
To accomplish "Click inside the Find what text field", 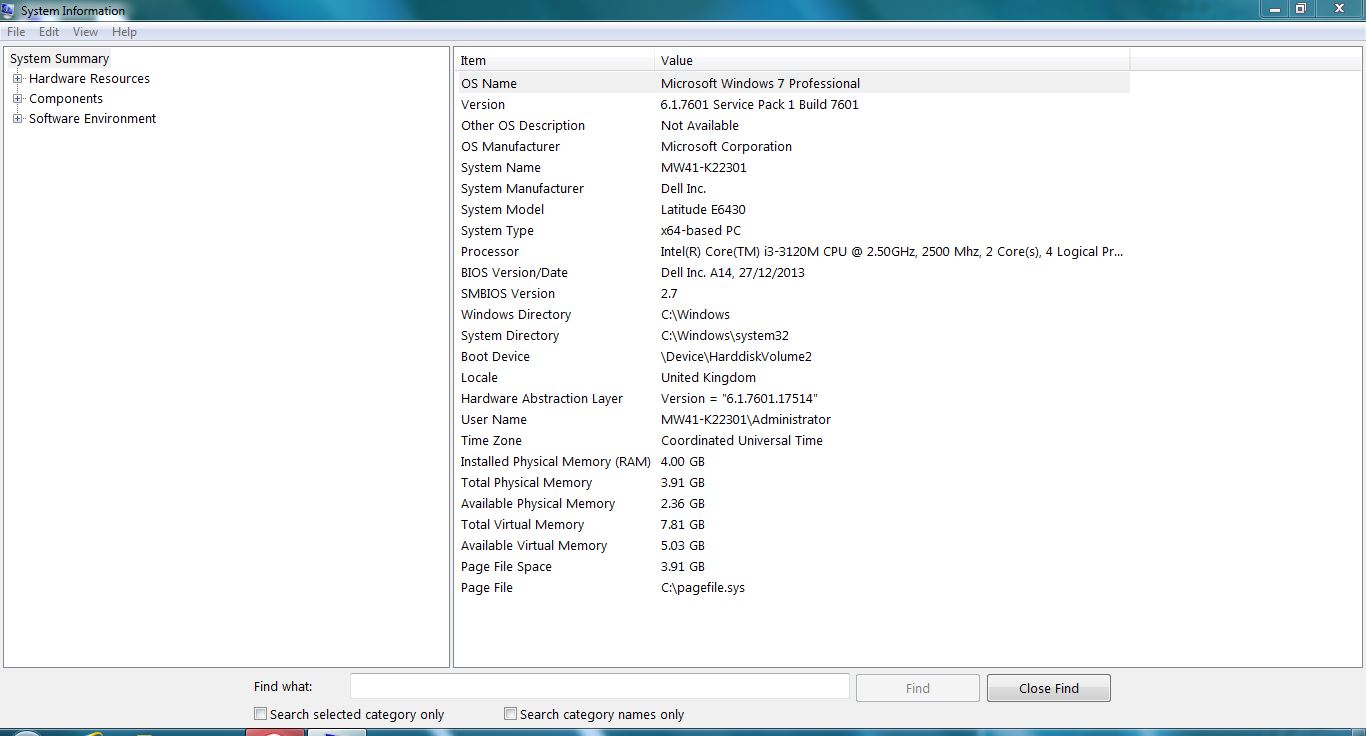I will tap(599, 686).
